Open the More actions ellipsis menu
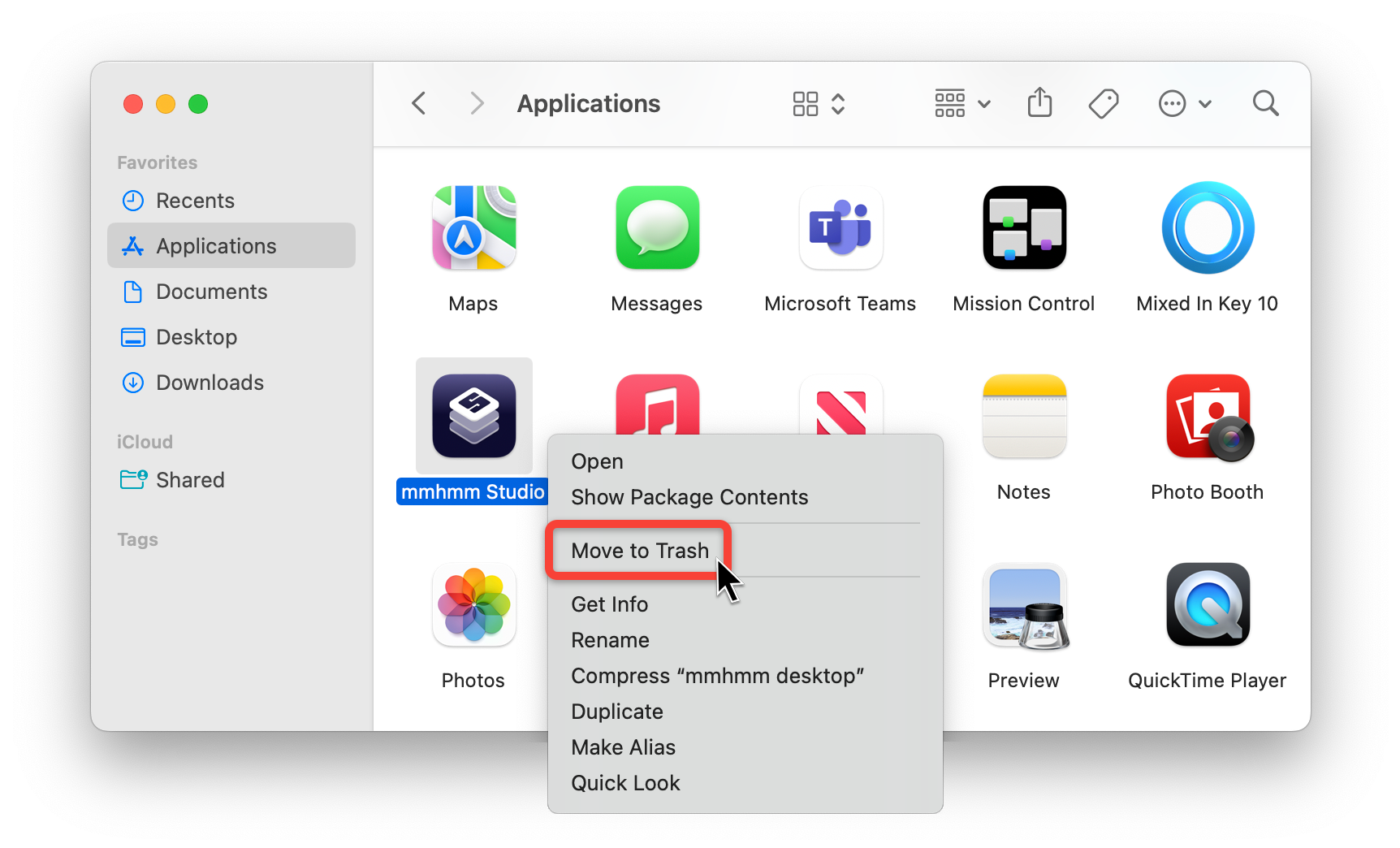Screen dimensions: 1400x848 click(x=1185, y=104)
